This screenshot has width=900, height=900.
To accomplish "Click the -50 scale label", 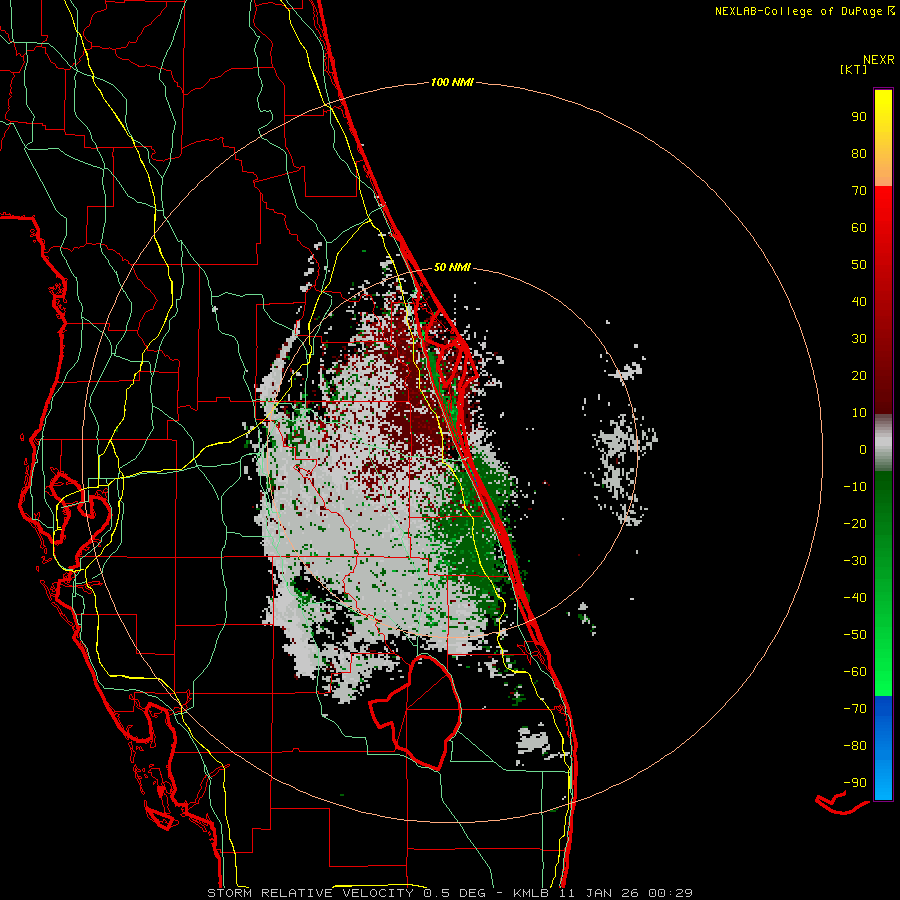I will point(855,635).
